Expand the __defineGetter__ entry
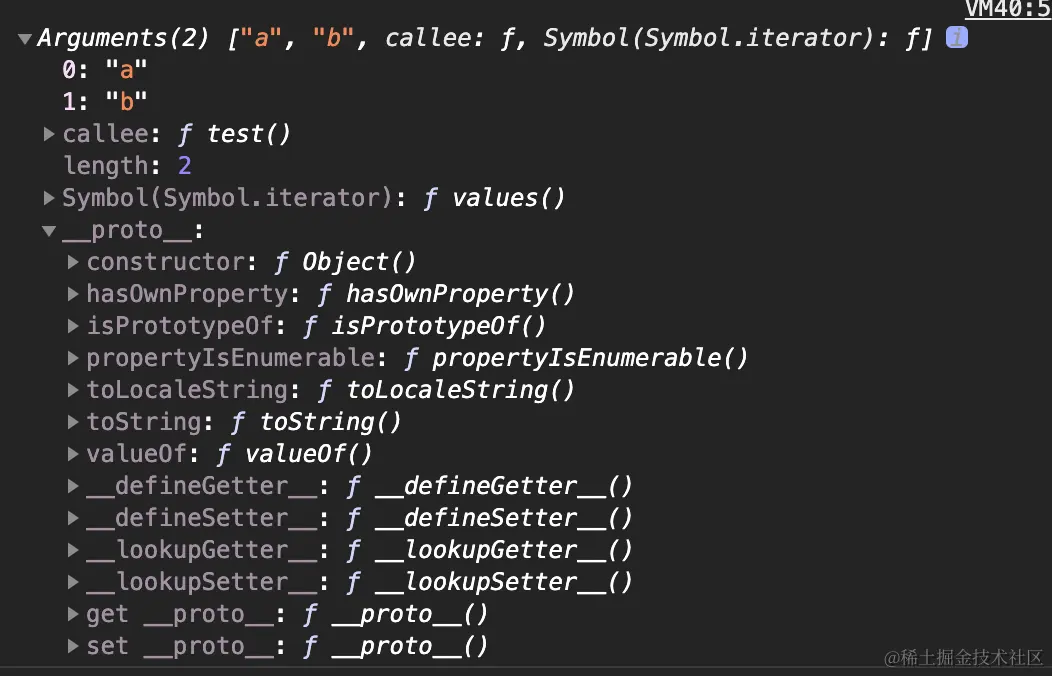1052x676 pixels. click(74, 486)
